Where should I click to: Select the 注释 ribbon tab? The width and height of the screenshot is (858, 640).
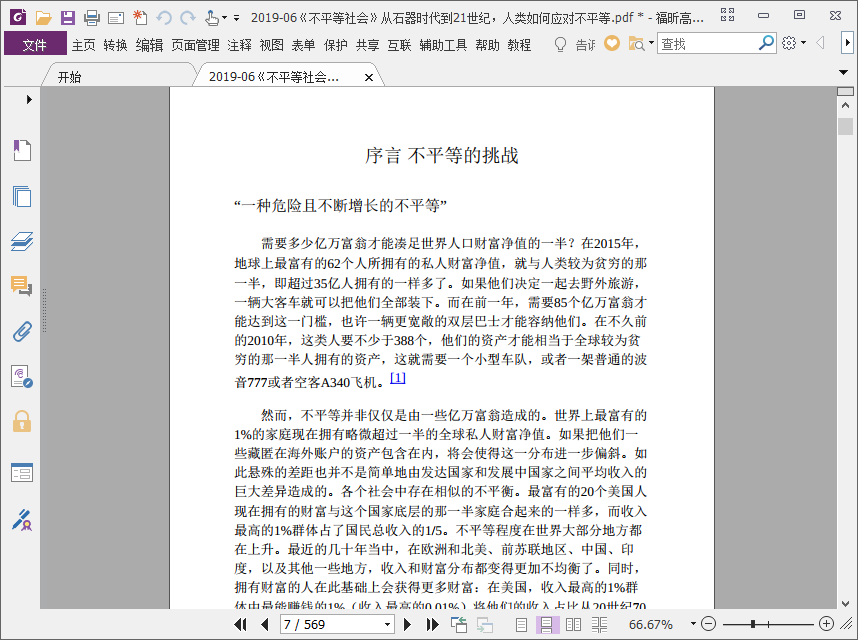[x=239, y=45]
